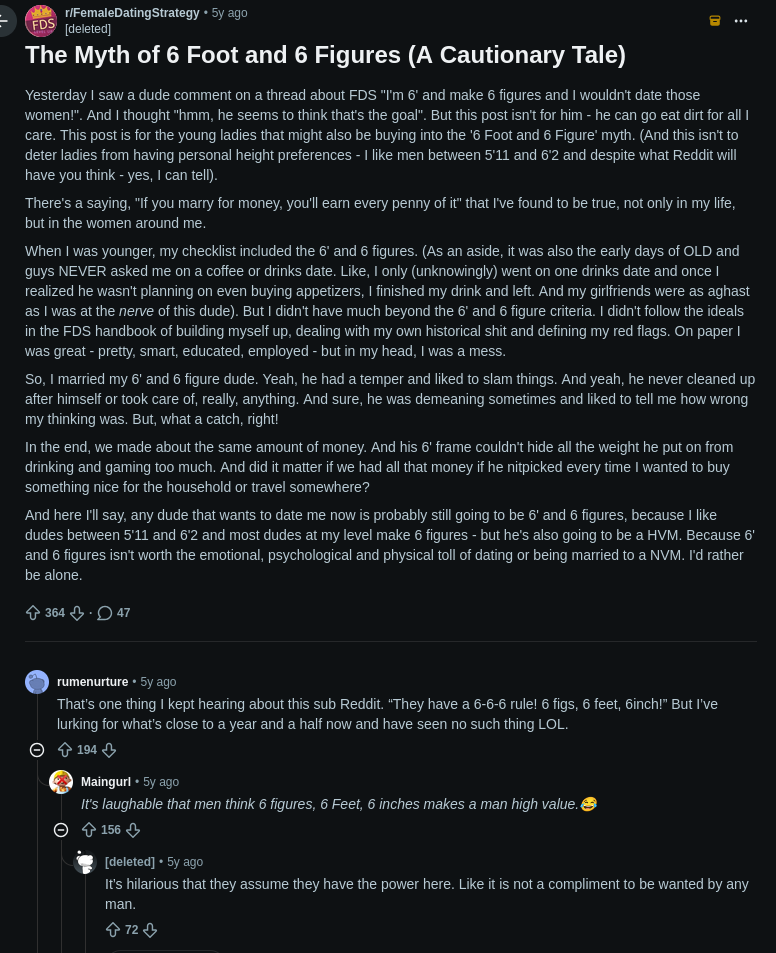Go back using the arrow button
The image size is (776, 953).
tap(5, 21)
